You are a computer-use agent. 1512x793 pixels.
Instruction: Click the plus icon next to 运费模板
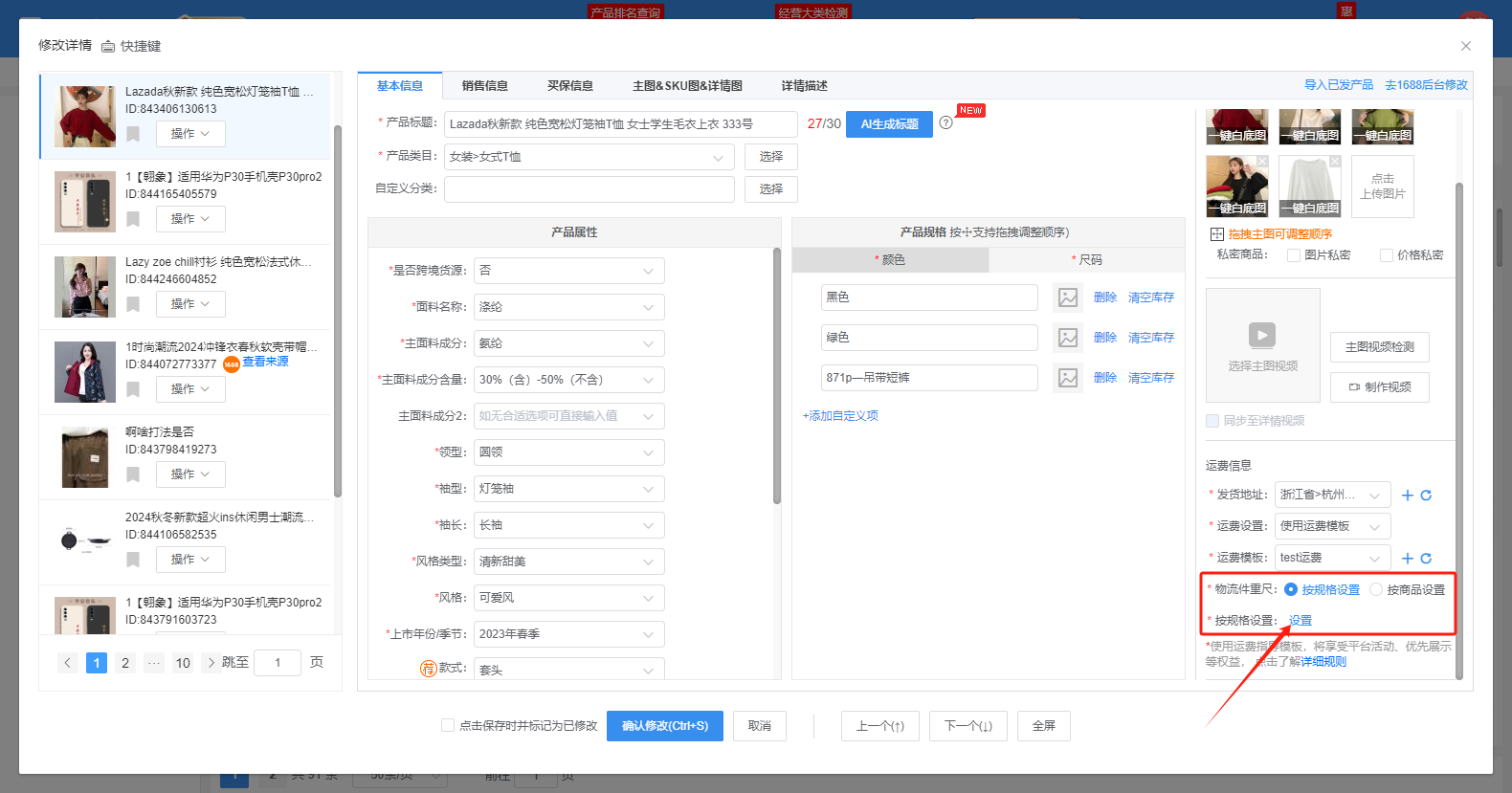(x=1408, y=559)
